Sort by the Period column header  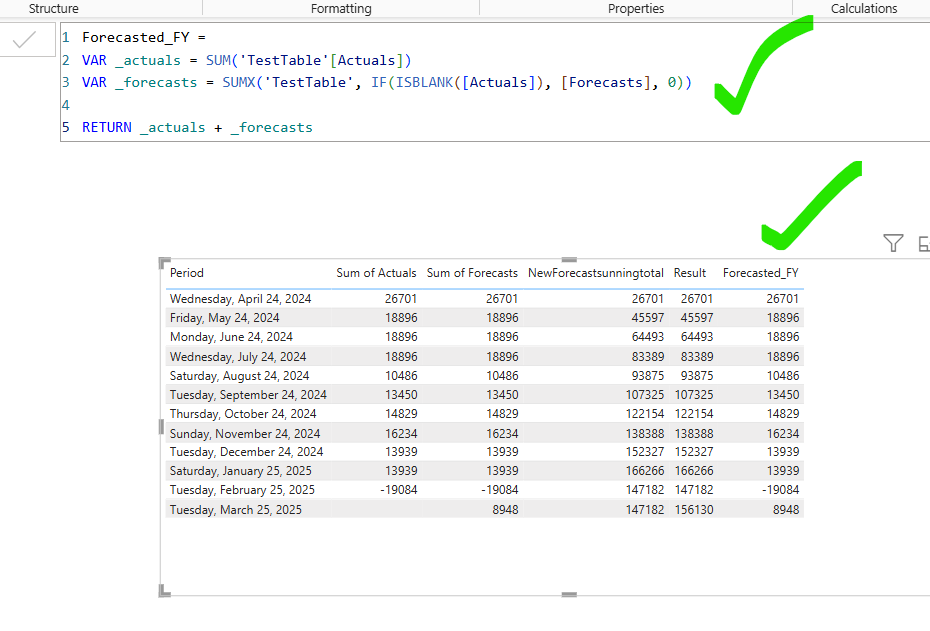coord(187,273)
